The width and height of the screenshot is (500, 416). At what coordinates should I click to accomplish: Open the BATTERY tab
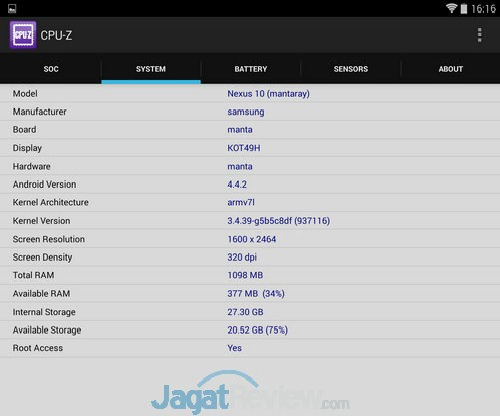(251, 69)
